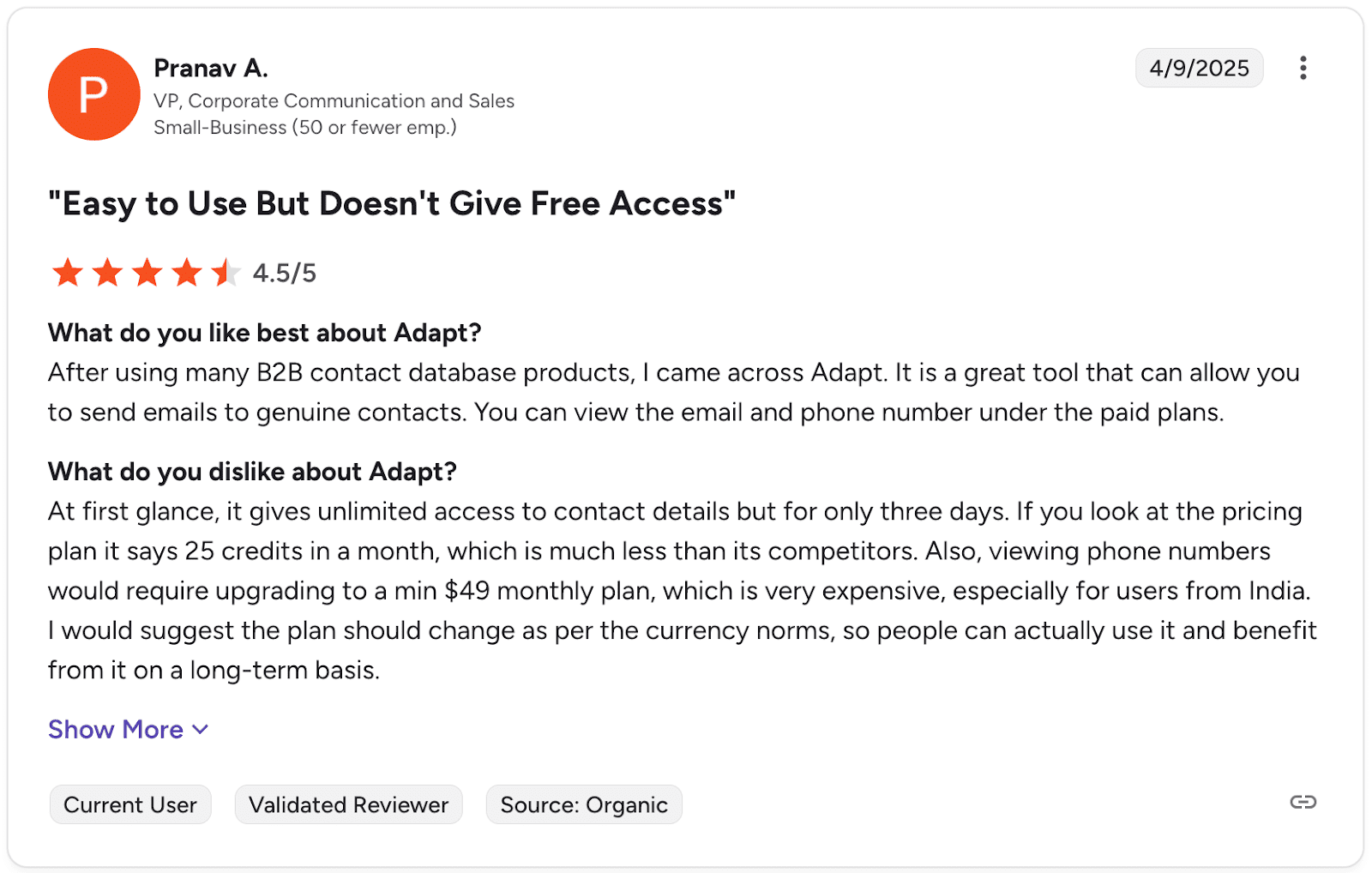Open the three-dot options menu
1372x873 pixels.
1303,68
